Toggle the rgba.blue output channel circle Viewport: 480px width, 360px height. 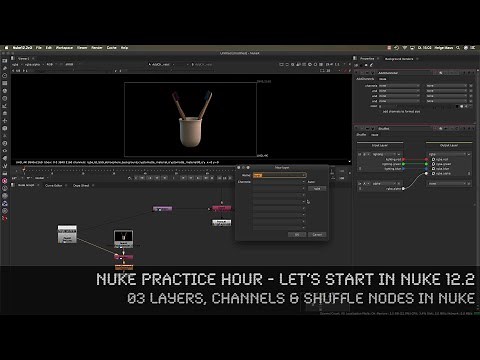click(434, 169)
